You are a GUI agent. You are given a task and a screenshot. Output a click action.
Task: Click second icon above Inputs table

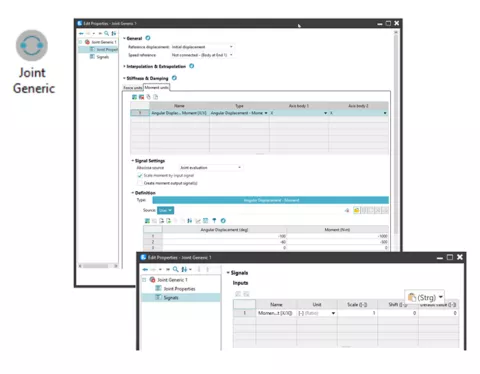(246, 294)
